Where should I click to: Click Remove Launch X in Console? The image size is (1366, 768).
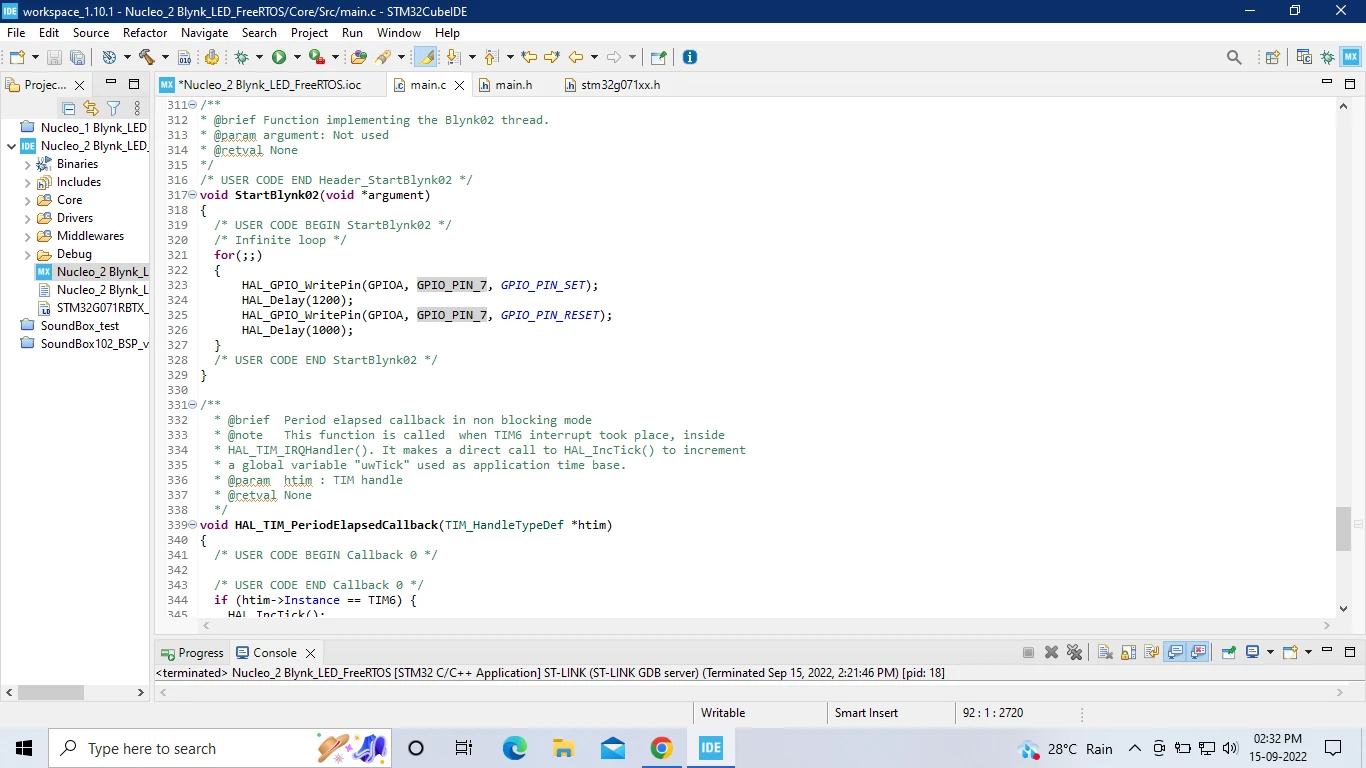point(1051,652)
